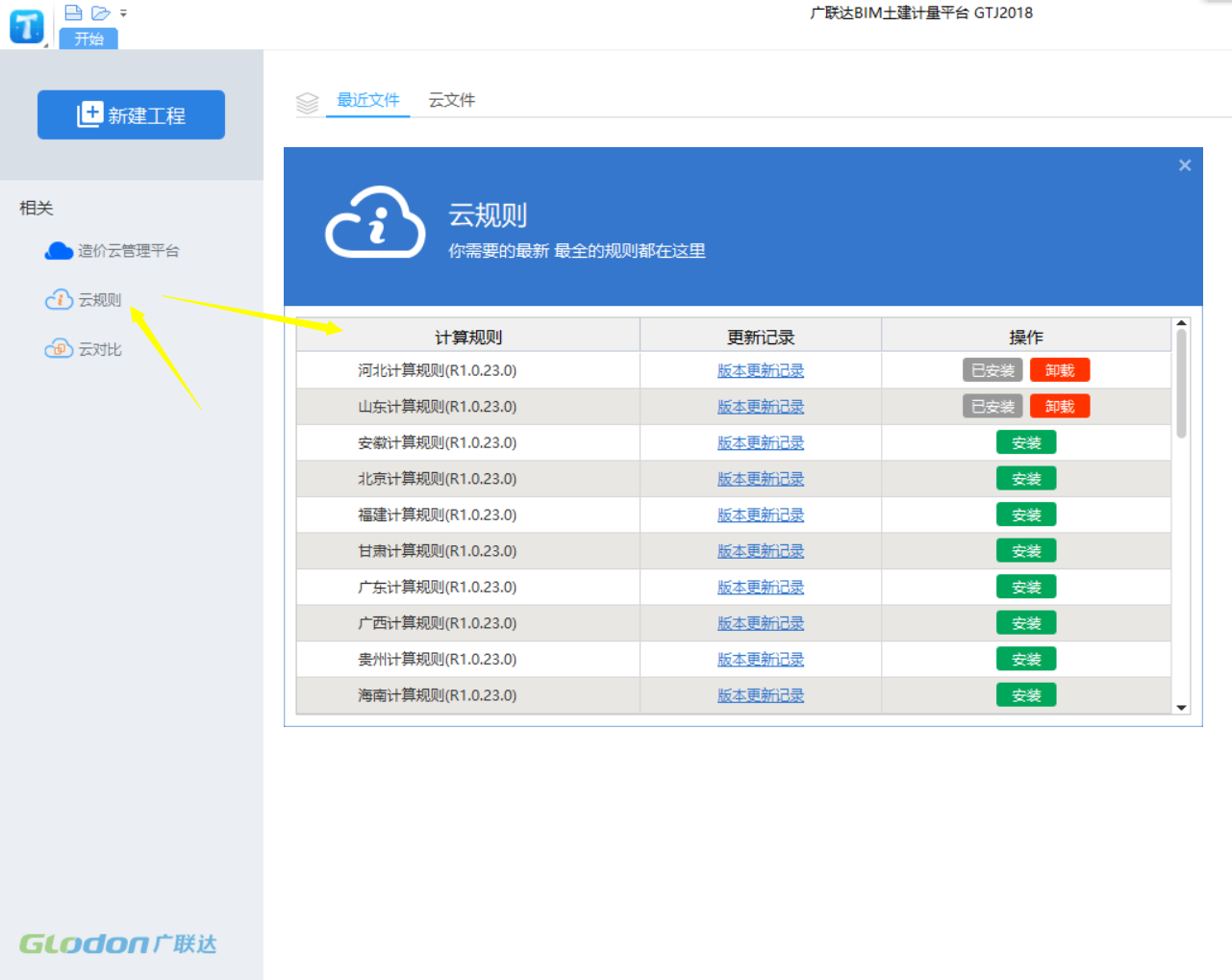Click the 计算规则 column header
1232x980 pixels.
[468, 337]
